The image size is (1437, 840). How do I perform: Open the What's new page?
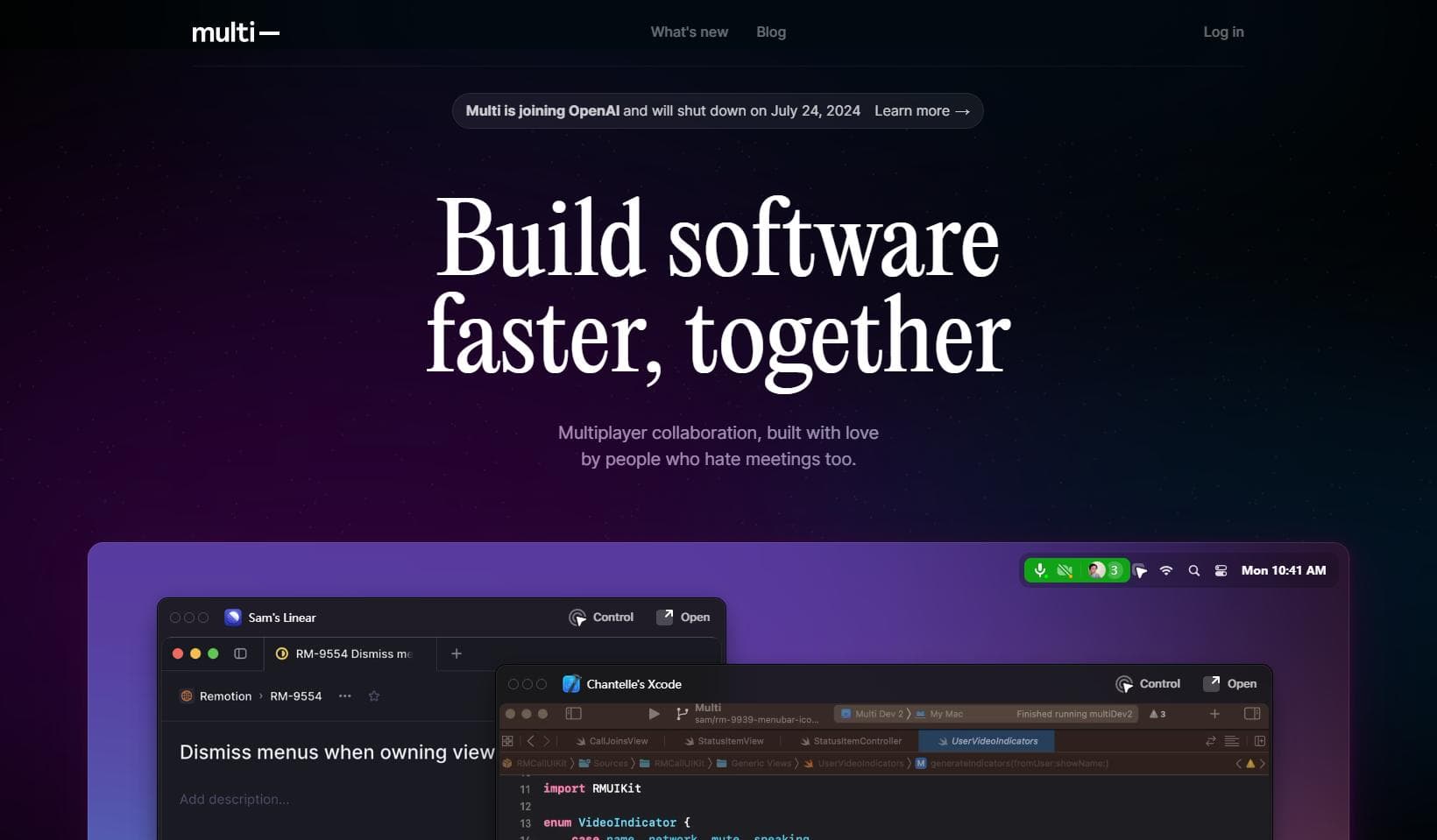689,32
